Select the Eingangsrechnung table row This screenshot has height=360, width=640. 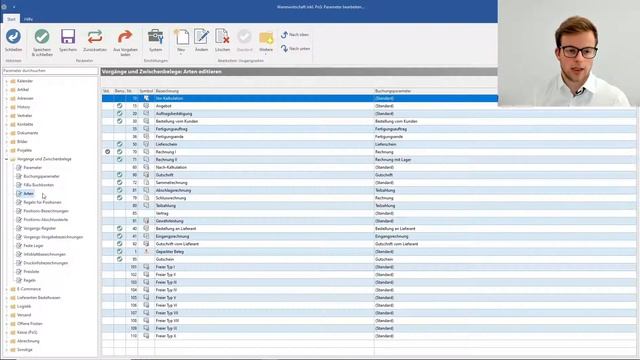tap(369, 236)
